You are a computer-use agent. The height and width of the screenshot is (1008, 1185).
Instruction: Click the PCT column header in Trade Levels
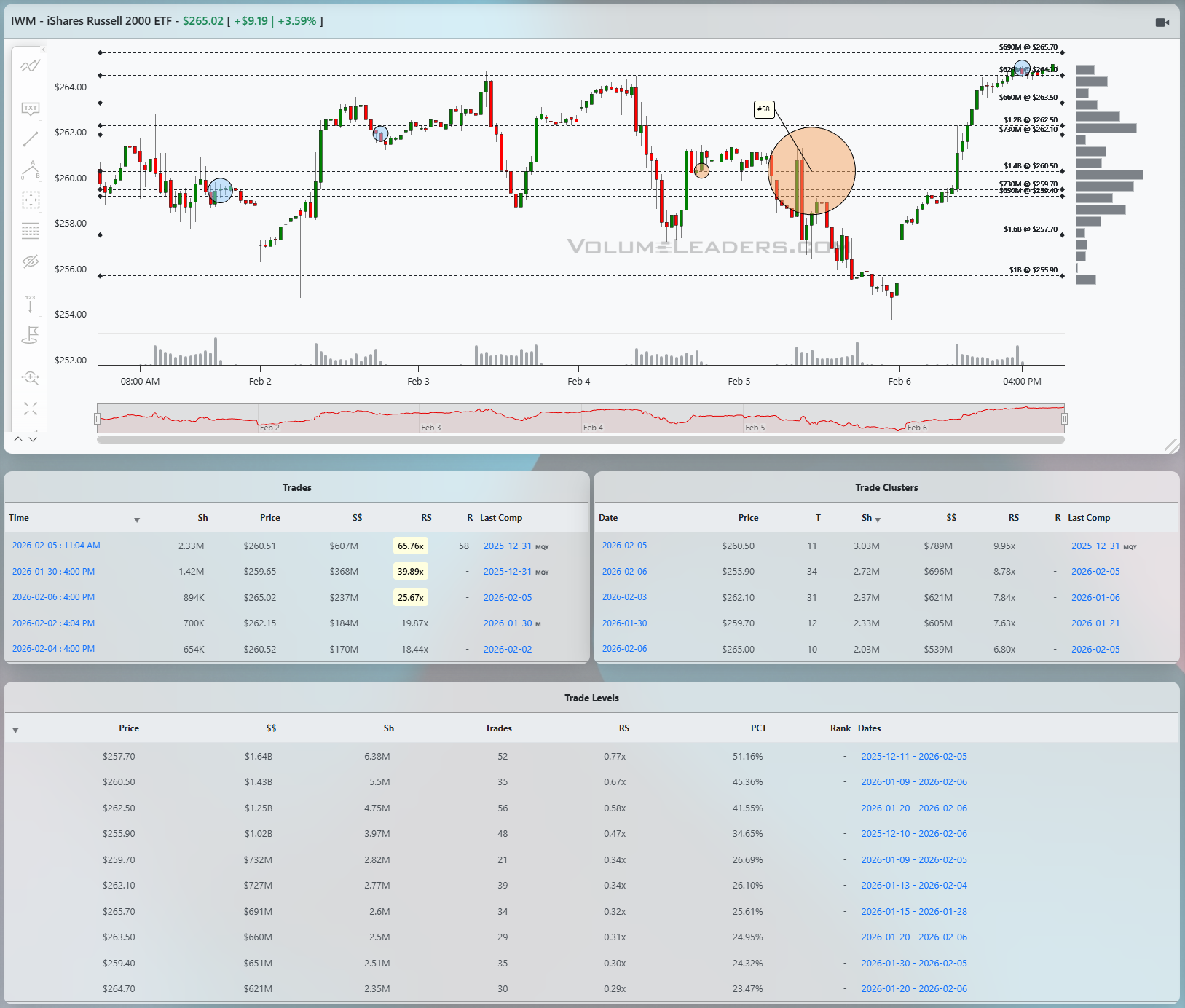[x=758, y=728]
